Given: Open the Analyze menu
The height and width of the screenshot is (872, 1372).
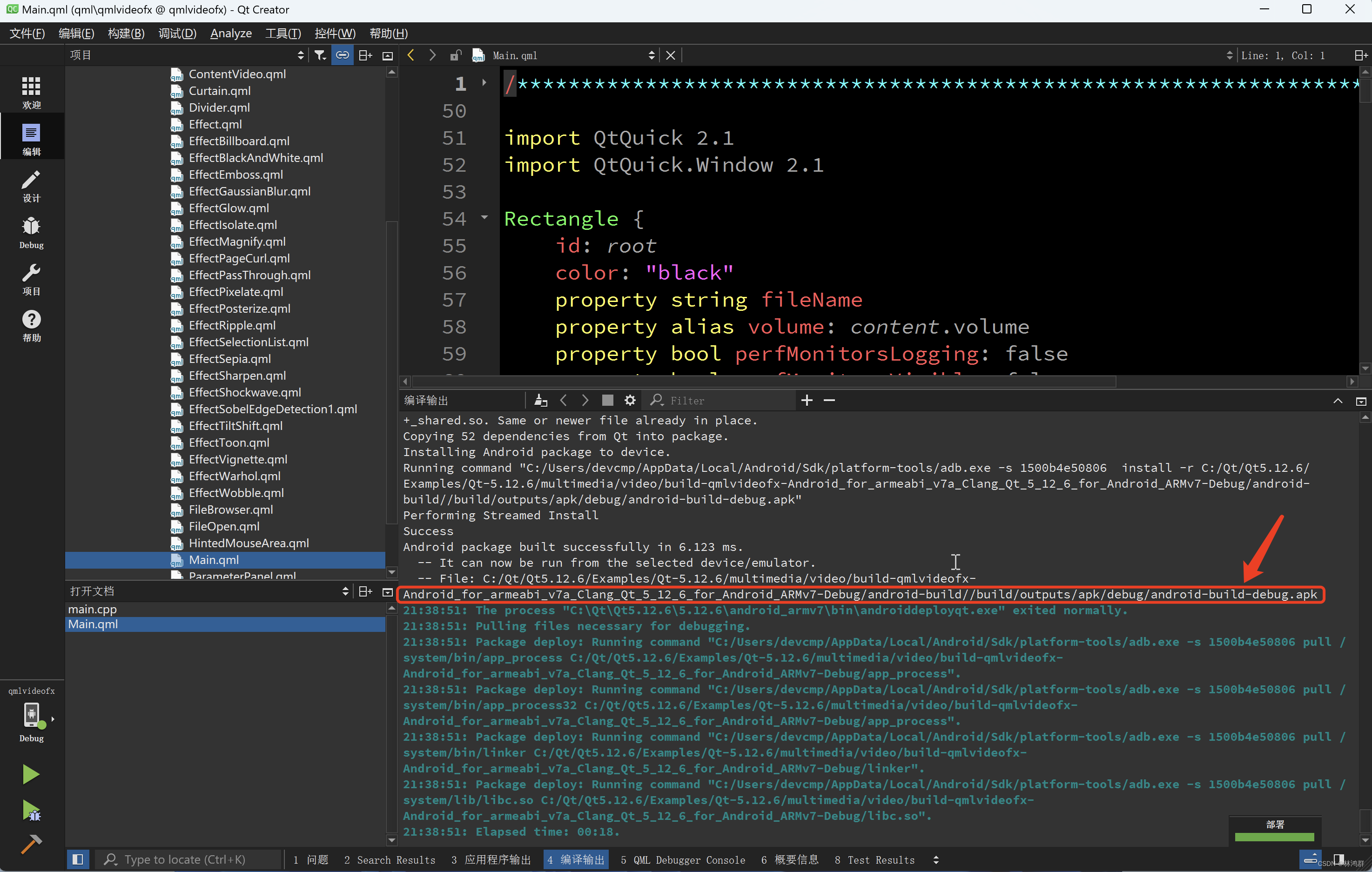Looking at the screenshot, I should [x=231, y=33].
